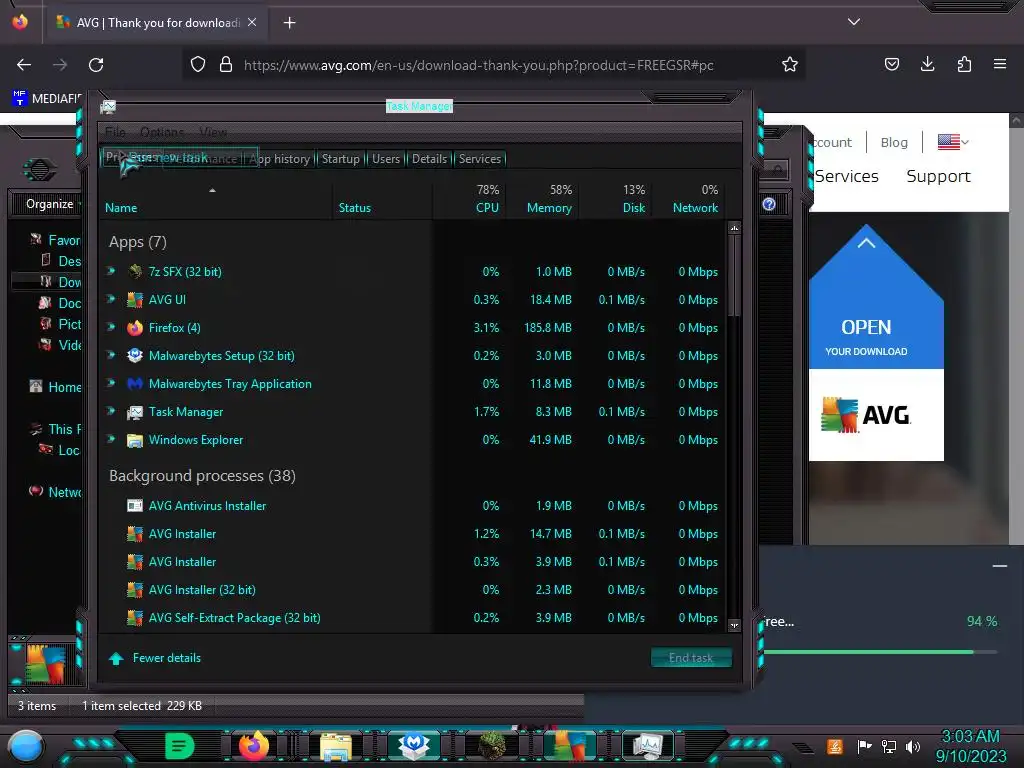The width and height of the screenshot is (1024, 768).
Task: Switch to the Users tab
Action: pos(385,159)
